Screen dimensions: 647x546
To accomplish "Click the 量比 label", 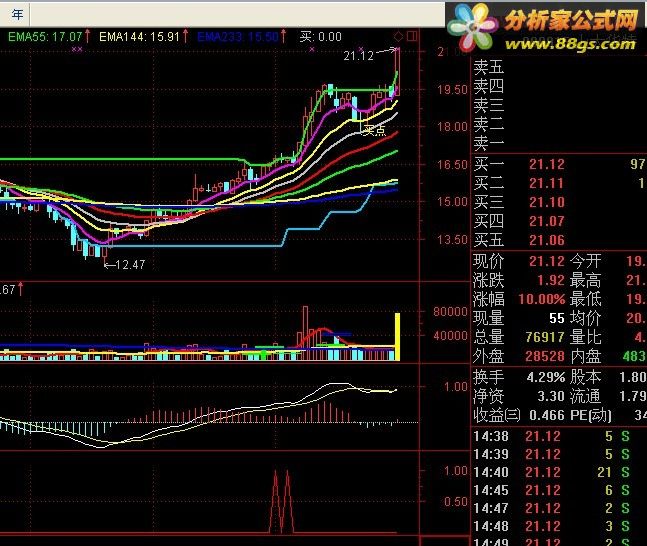I will 586,337.
